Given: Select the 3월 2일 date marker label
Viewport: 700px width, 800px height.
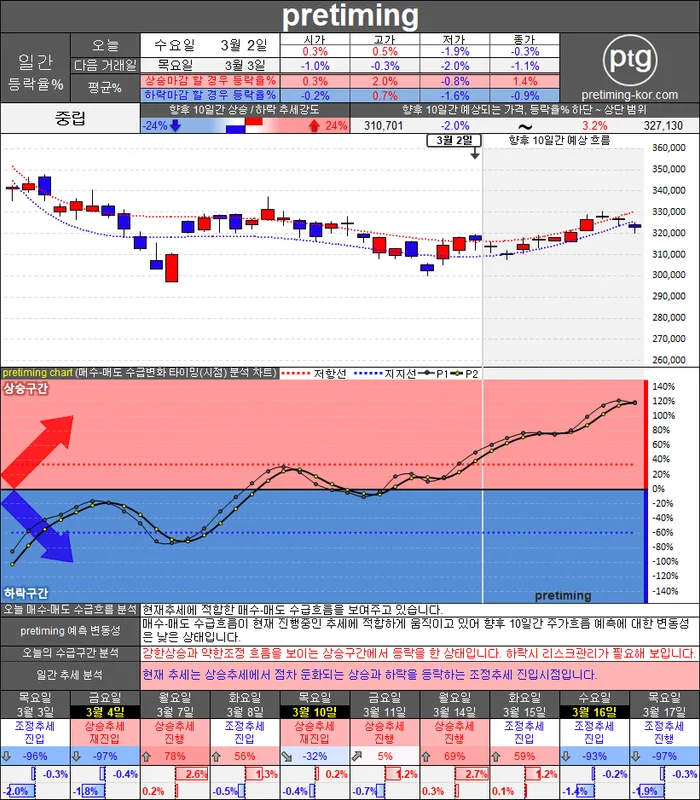Looking at the screenshot, I should pos(454,140).
